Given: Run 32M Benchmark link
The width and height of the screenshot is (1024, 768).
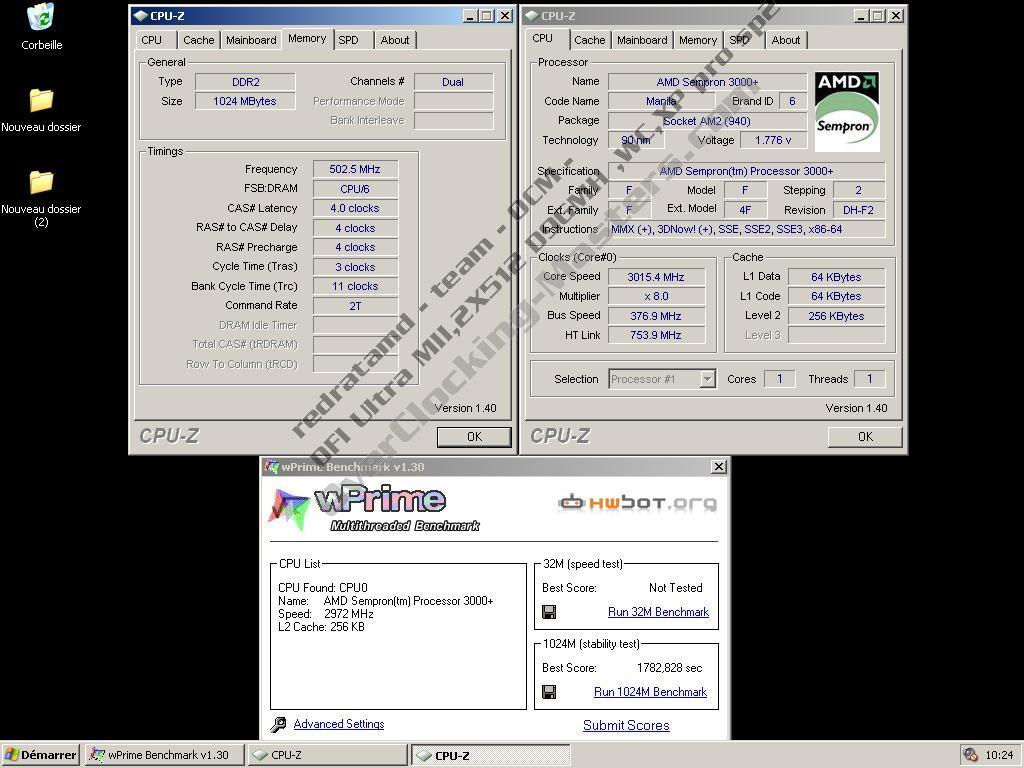Looking at the screenshot, I should (658, 612).
